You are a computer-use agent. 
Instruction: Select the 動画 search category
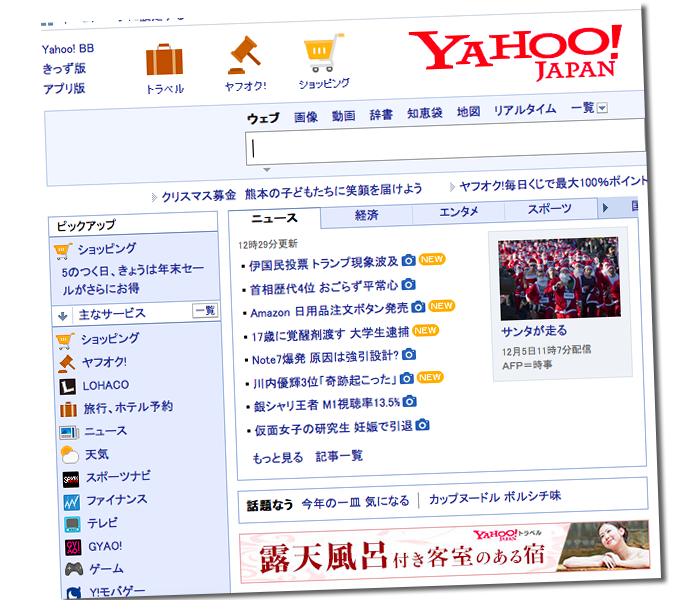[x=343, y=116]
